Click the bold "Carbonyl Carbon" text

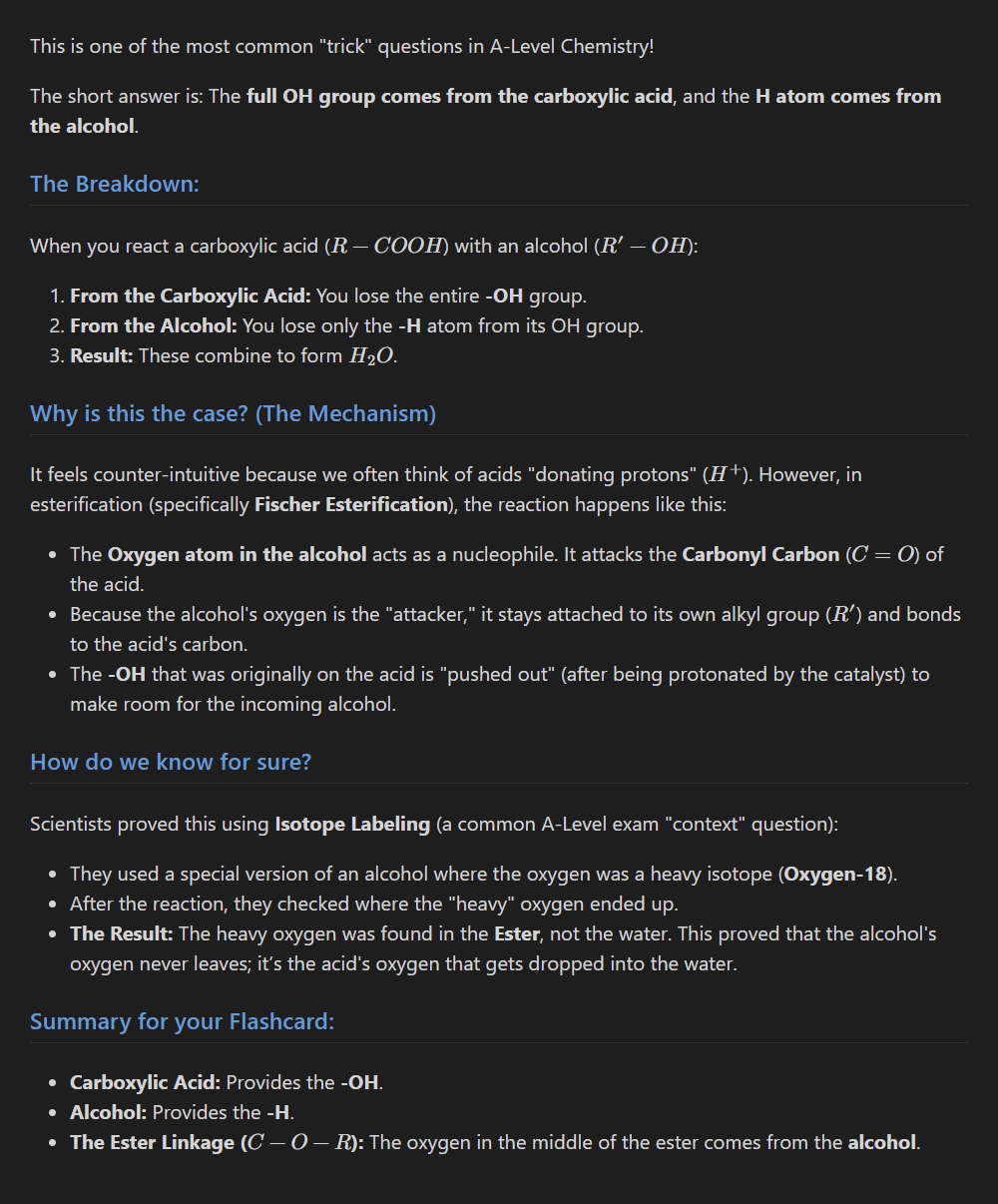click(760, 555)
